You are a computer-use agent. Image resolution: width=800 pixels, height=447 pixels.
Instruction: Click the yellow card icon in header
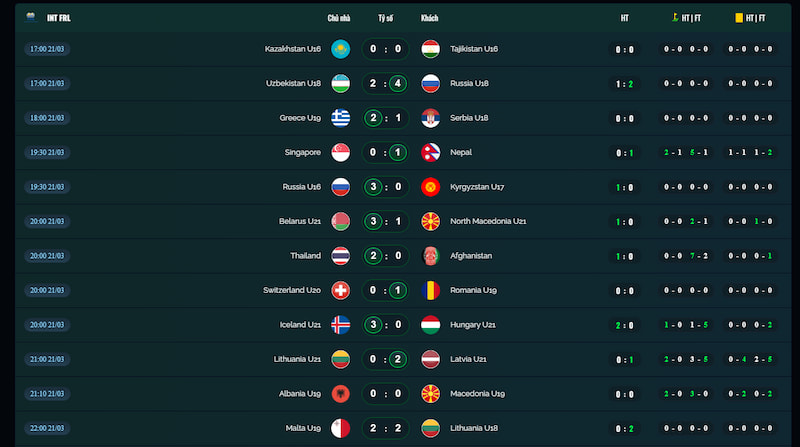click(739, 17)
